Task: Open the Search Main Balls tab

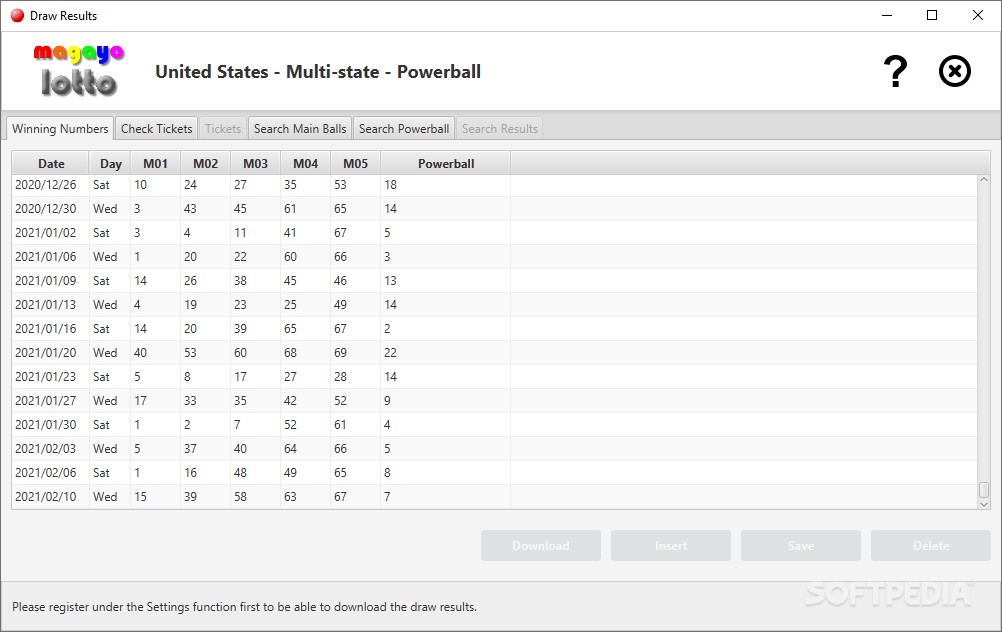Action: 300,129
